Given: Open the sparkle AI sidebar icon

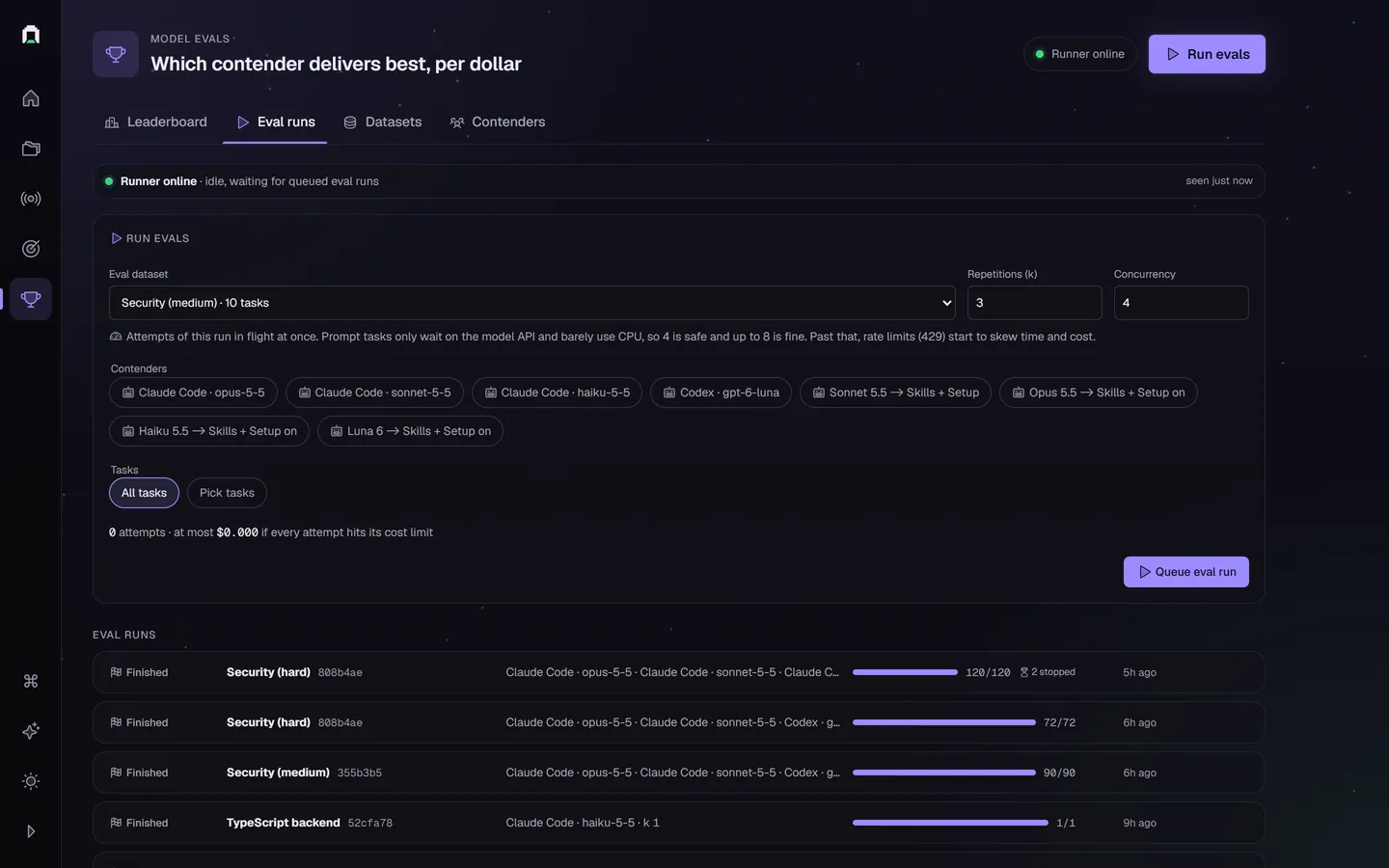Looking at the screenshot, I should click(31, 731).
